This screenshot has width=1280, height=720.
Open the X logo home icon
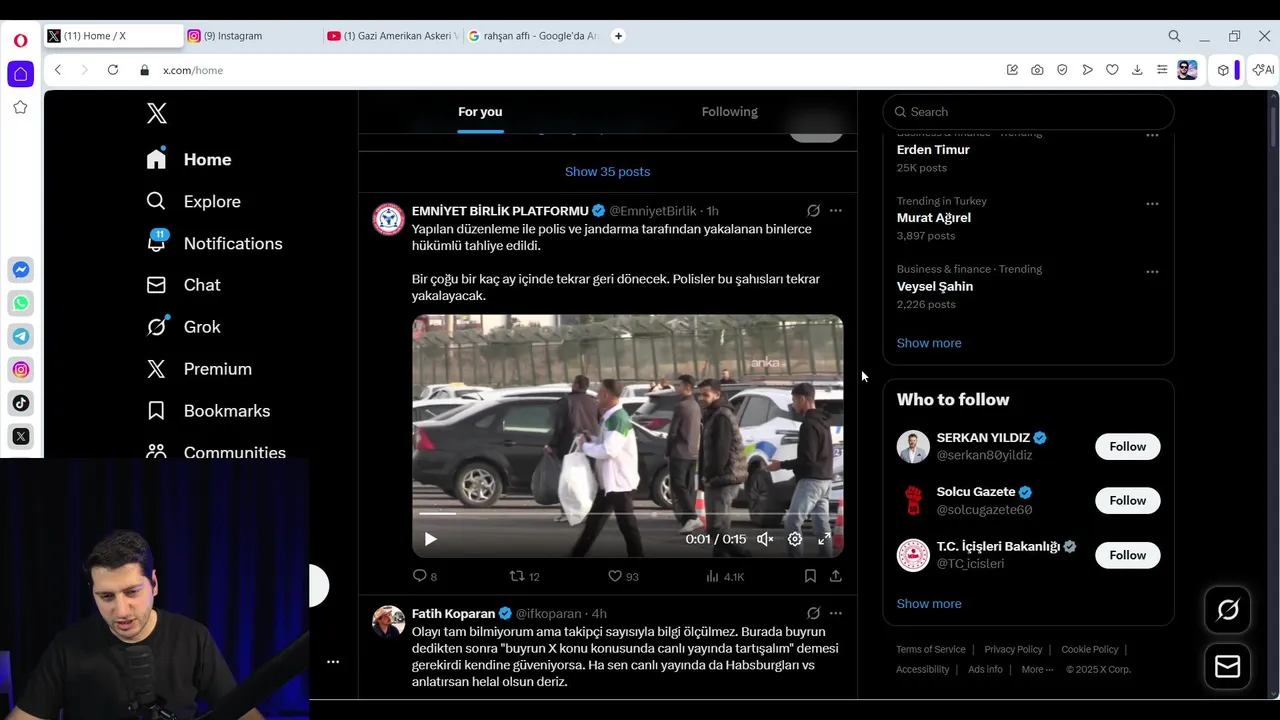click(157, 113)
